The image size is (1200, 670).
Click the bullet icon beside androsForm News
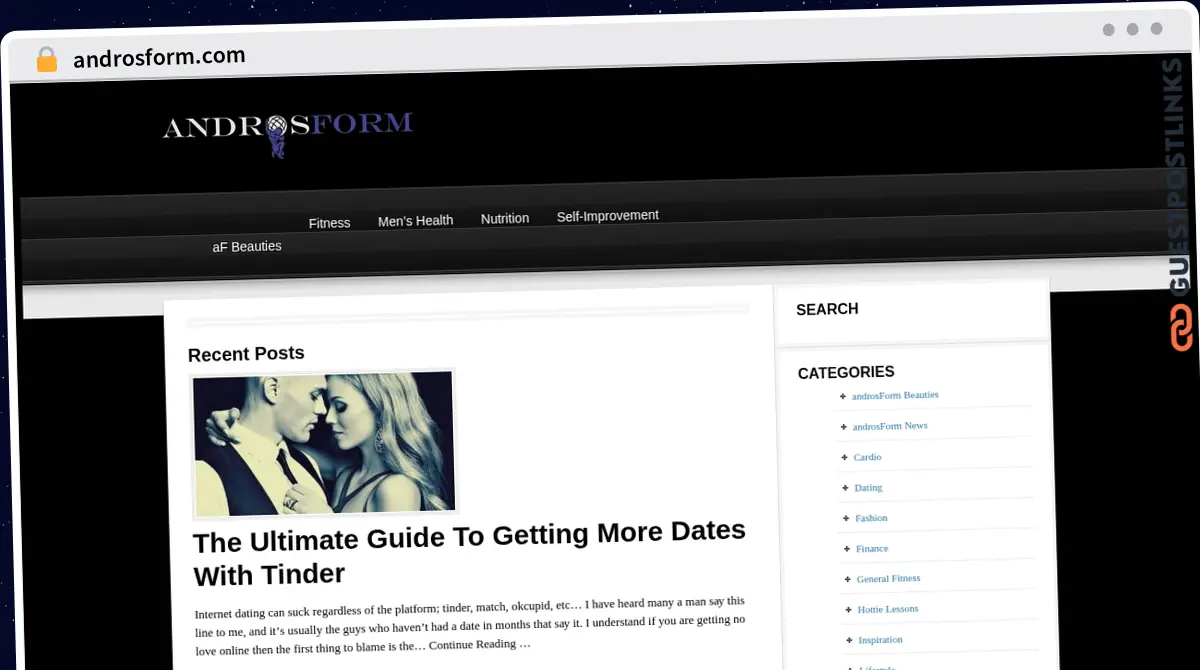843,427
